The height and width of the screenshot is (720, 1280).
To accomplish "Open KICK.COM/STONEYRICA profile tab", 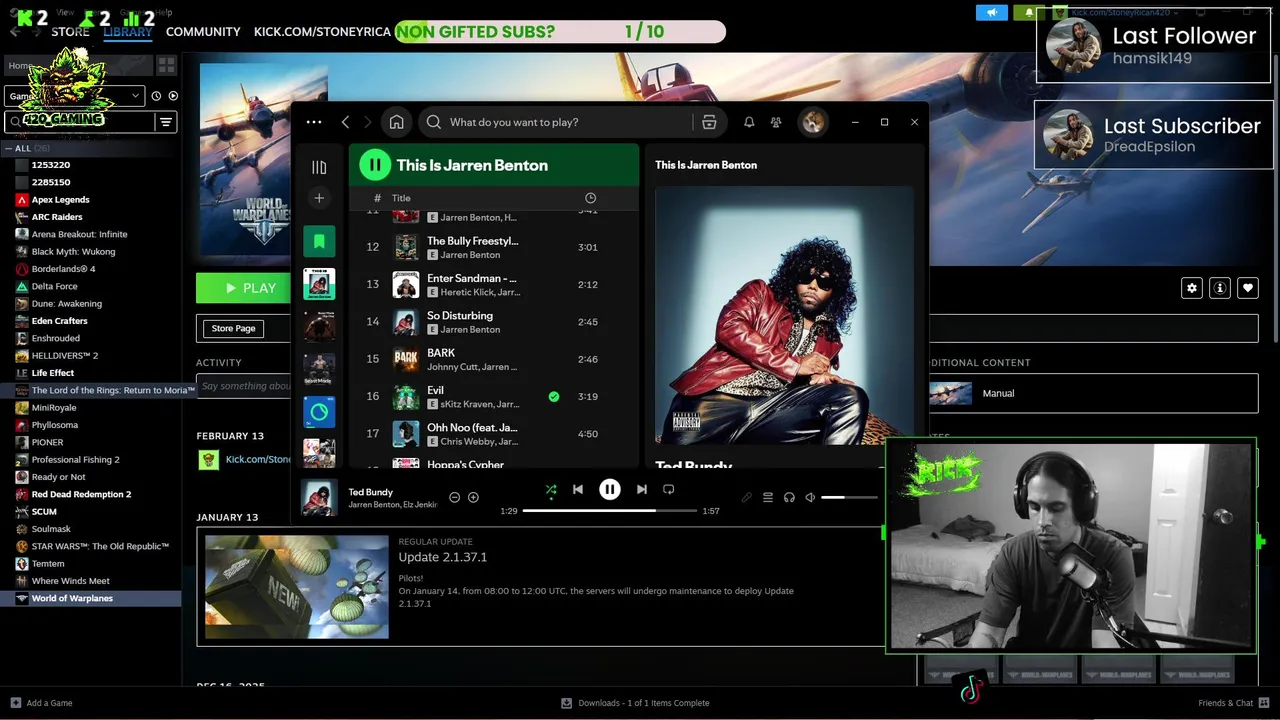I will coord(322,32).
